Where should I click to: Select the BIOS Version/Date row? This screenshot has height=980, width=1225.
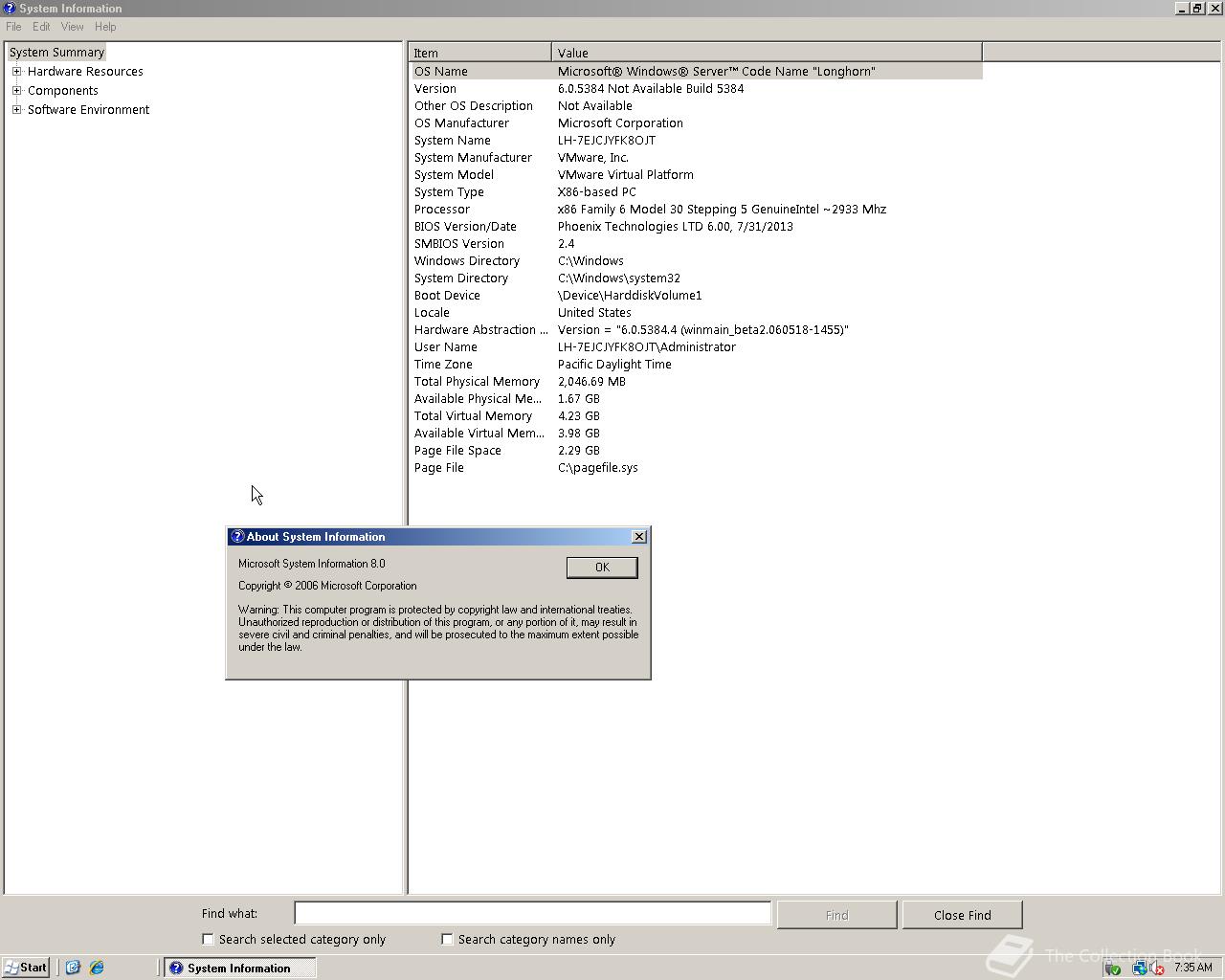coord(697,227)
